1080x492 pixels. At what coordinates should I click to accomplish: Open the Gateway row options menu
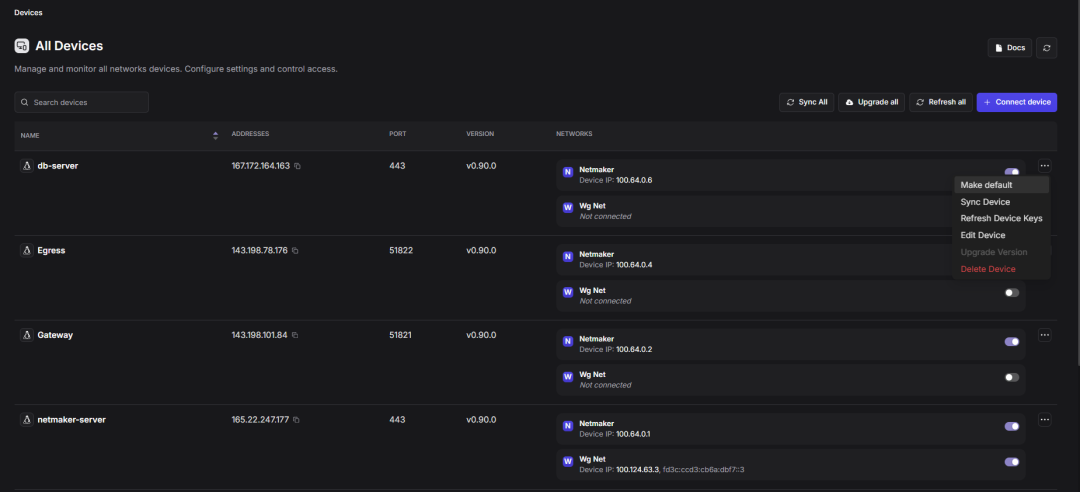point(1044,335)
